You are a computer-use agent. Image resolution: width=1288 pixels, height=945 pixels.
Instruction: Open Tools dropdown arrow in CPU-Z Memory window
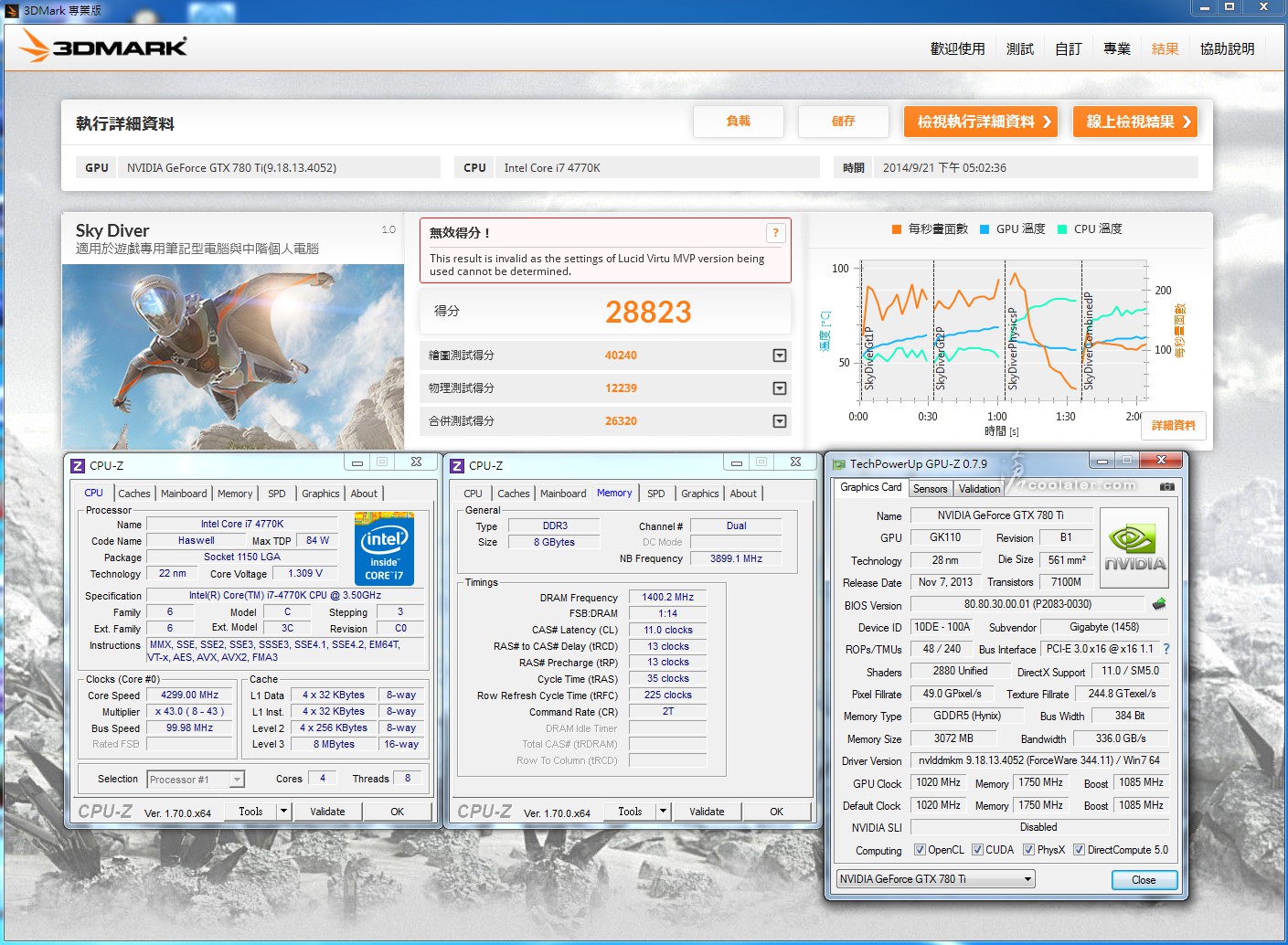pos(663,811)
